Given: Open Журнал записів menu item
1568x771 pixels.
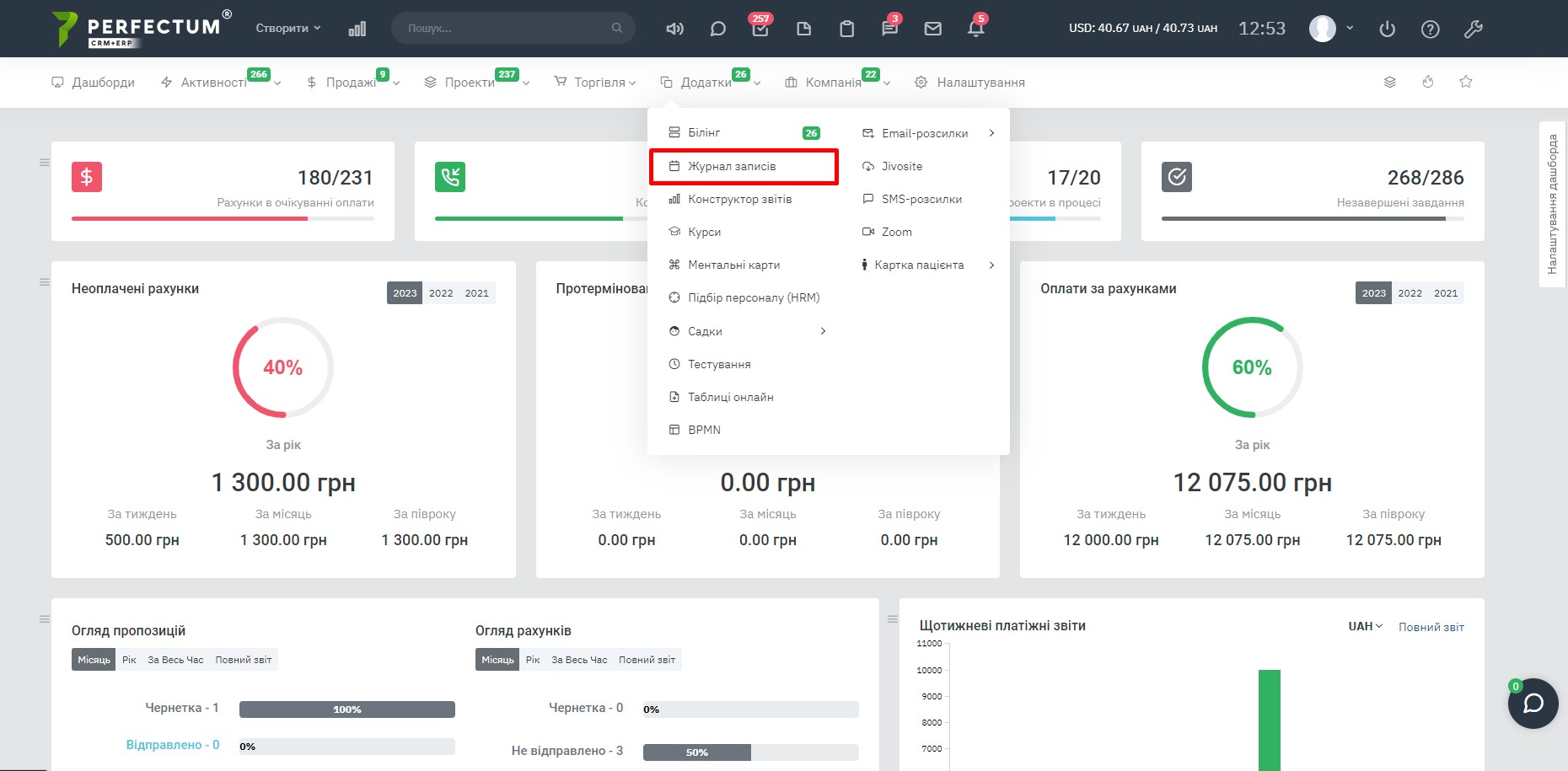Looking at the screenshot, I should pyautogui.click(x=732, y=166).
